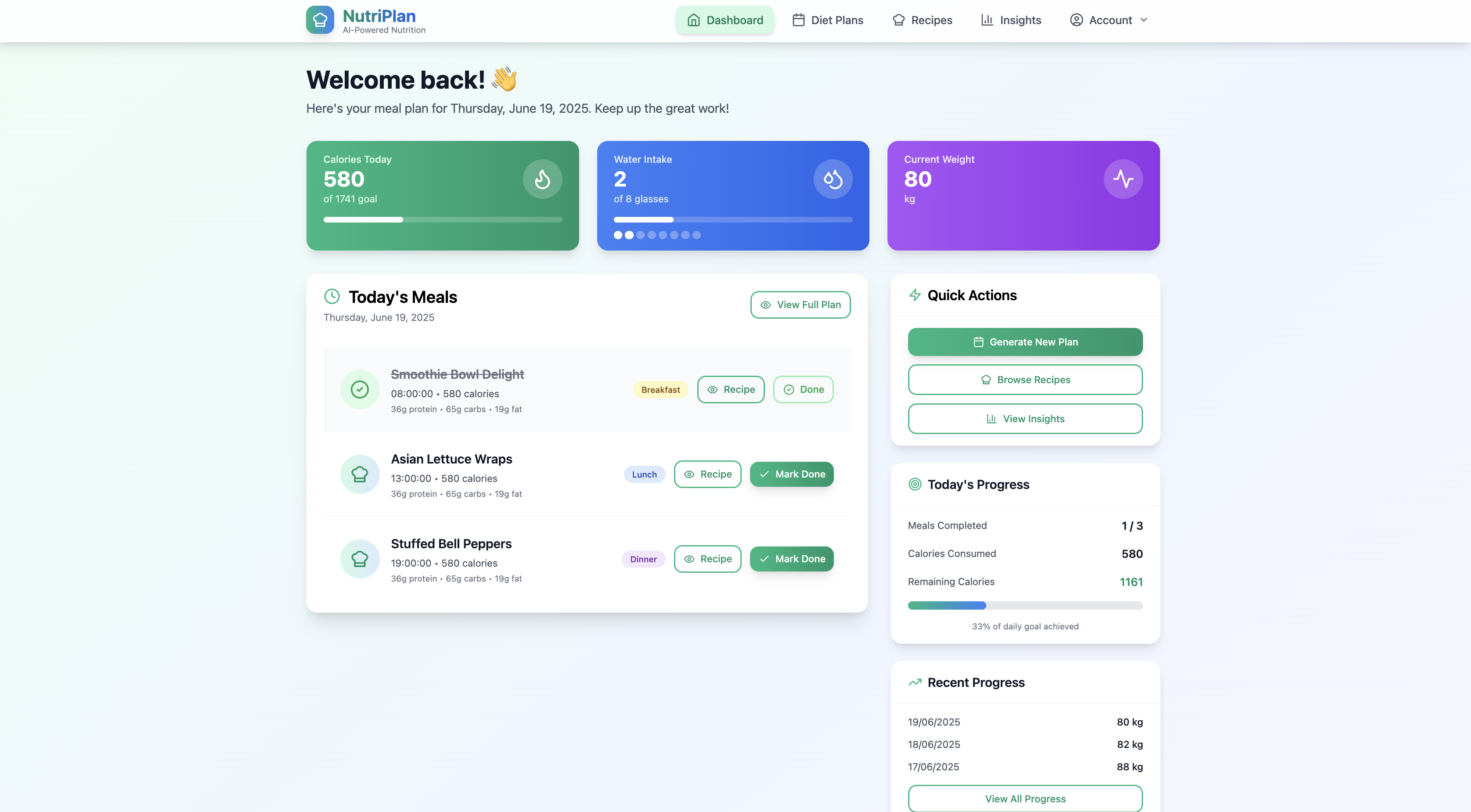1471x812 pixels.
Task: Click the chevron arrow next to Account
Action: [1144, 20]
